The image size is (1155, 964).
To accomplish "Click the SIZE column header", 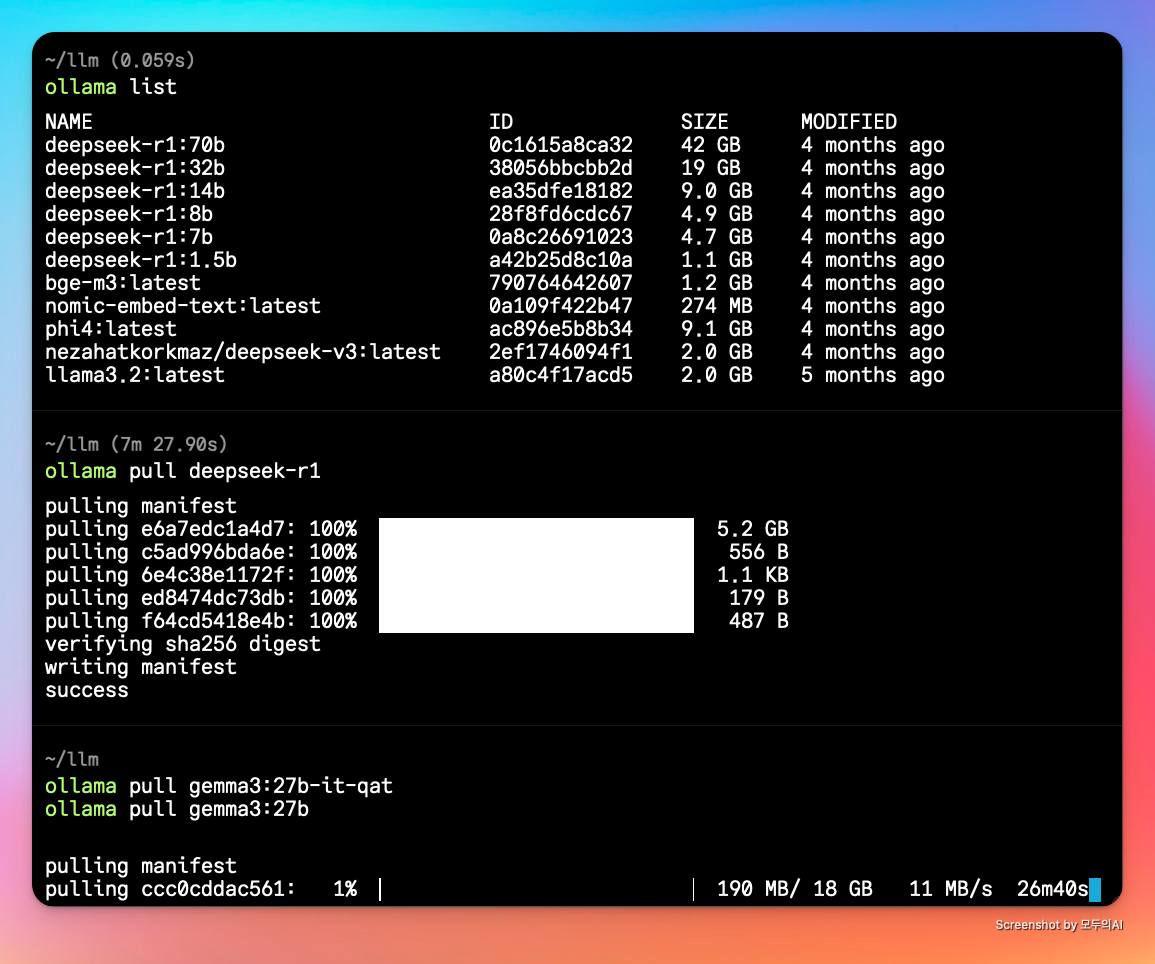I will (704, 122).
